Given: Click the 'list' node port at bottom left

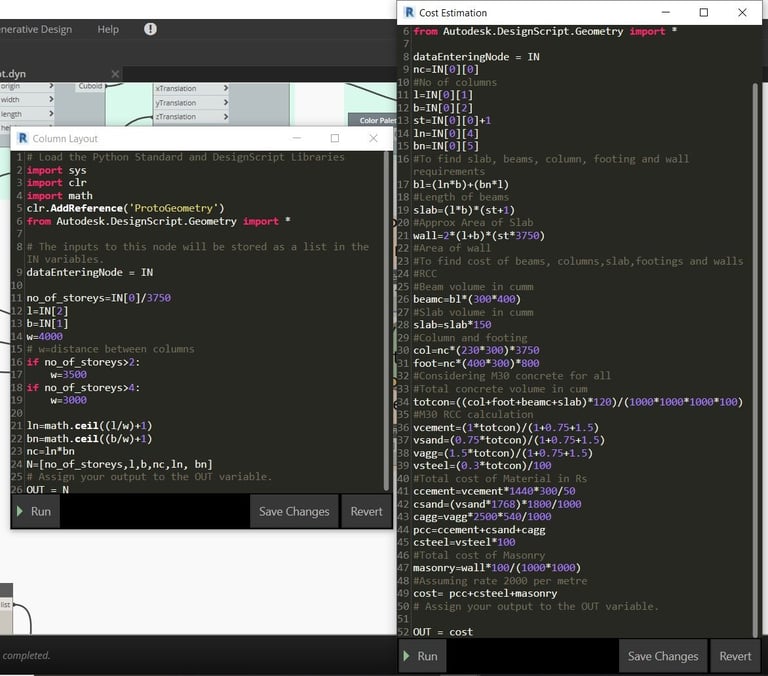Looking at the screenshot, I should point(6,605).
